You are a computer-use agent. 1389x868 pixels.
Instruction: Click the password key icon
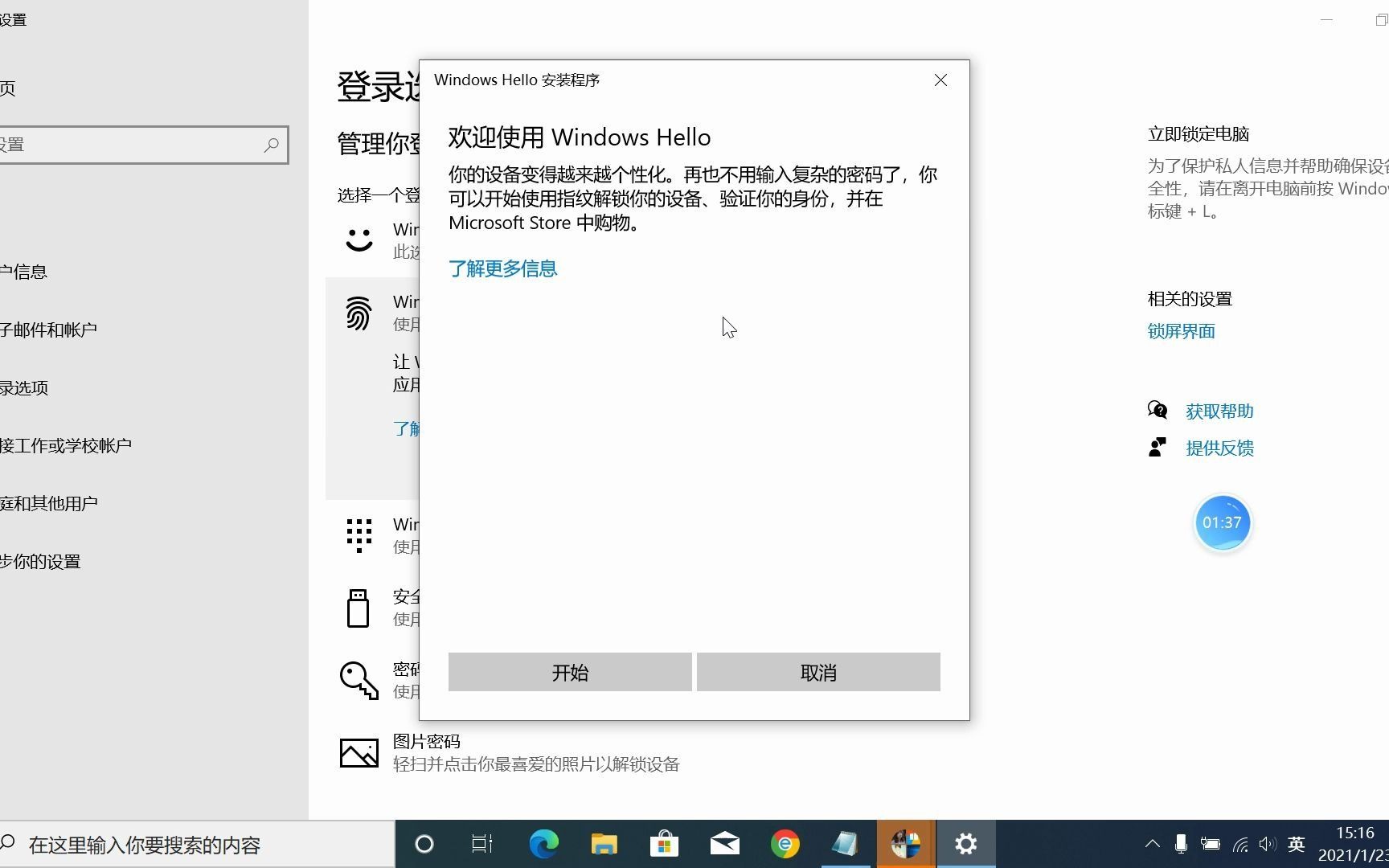point(359,680)
